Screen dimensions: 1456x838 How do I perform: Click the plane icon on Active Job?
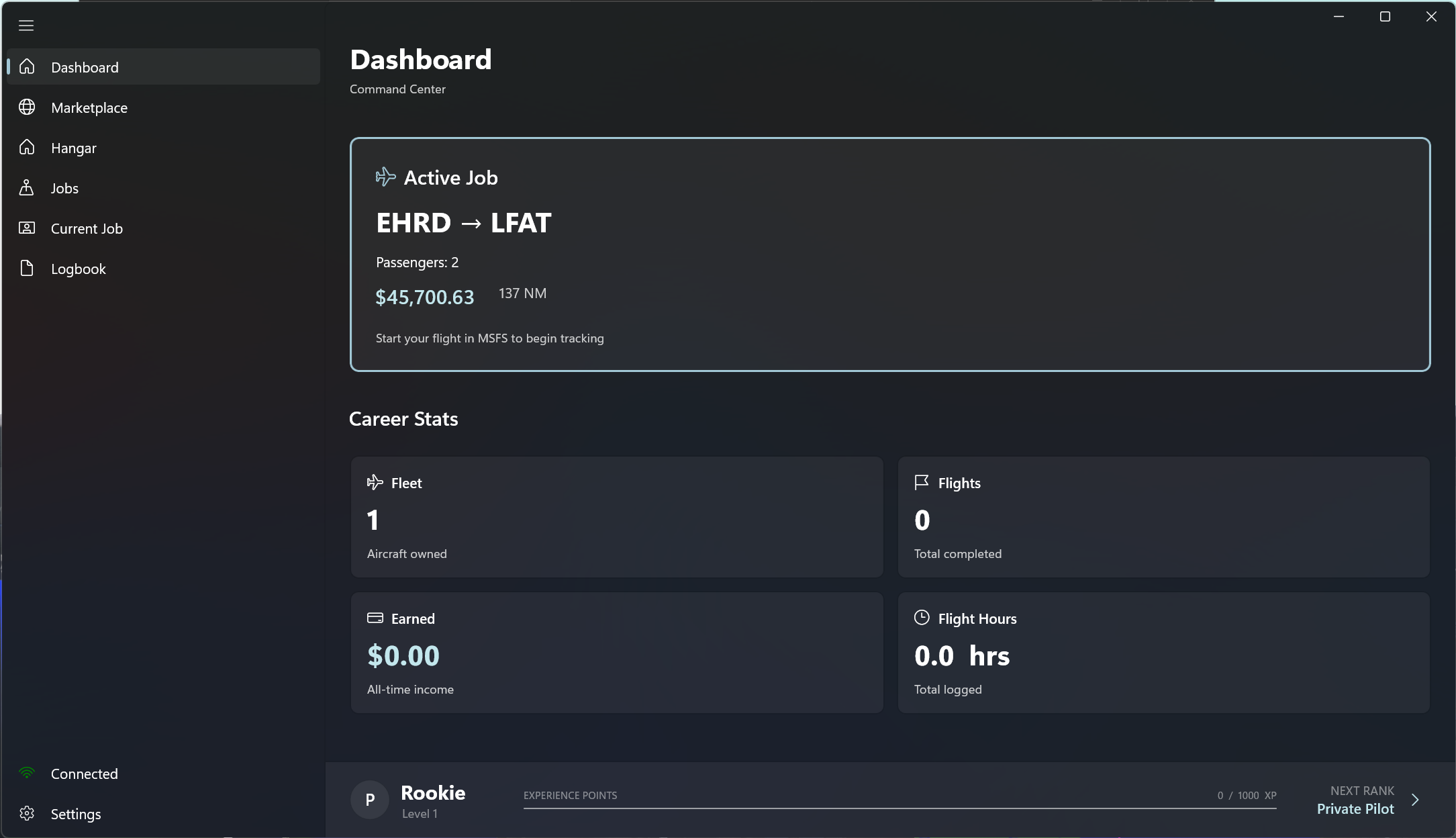point(385,177)
